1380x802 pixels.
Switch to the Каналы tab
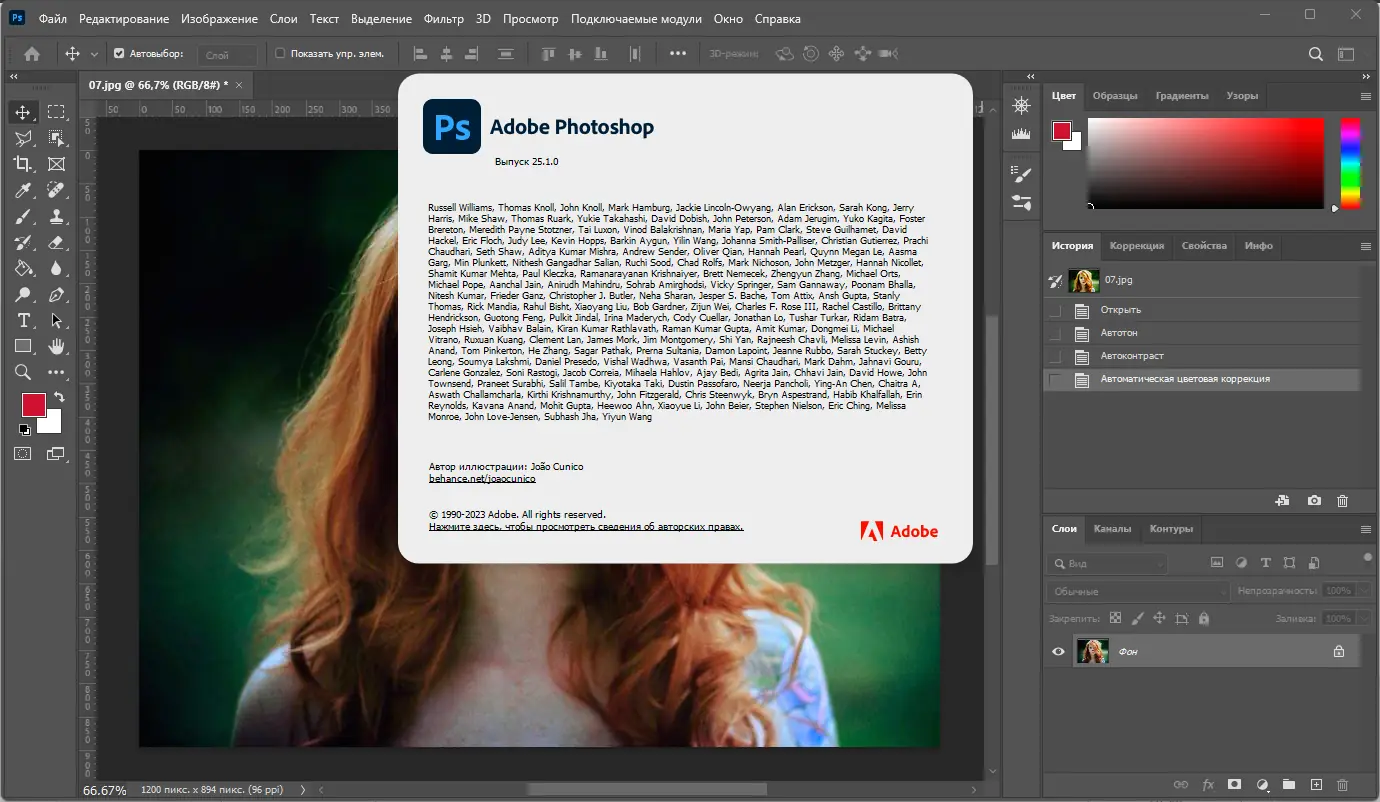(x=1112, y=529)
